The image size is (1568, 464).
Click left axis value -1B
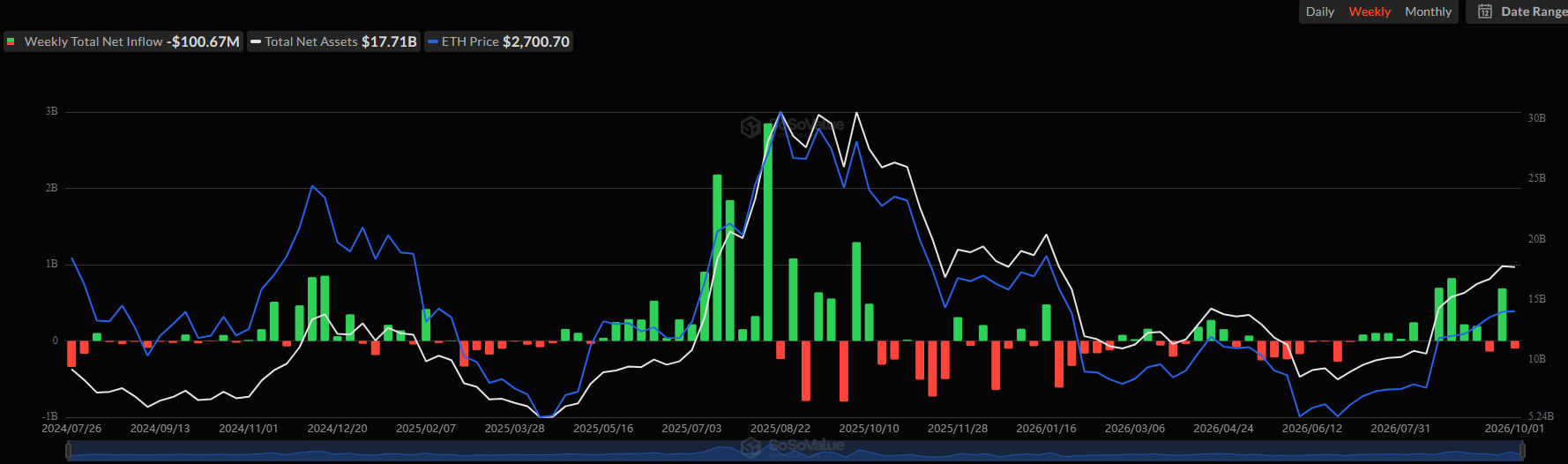pos(49,416)
